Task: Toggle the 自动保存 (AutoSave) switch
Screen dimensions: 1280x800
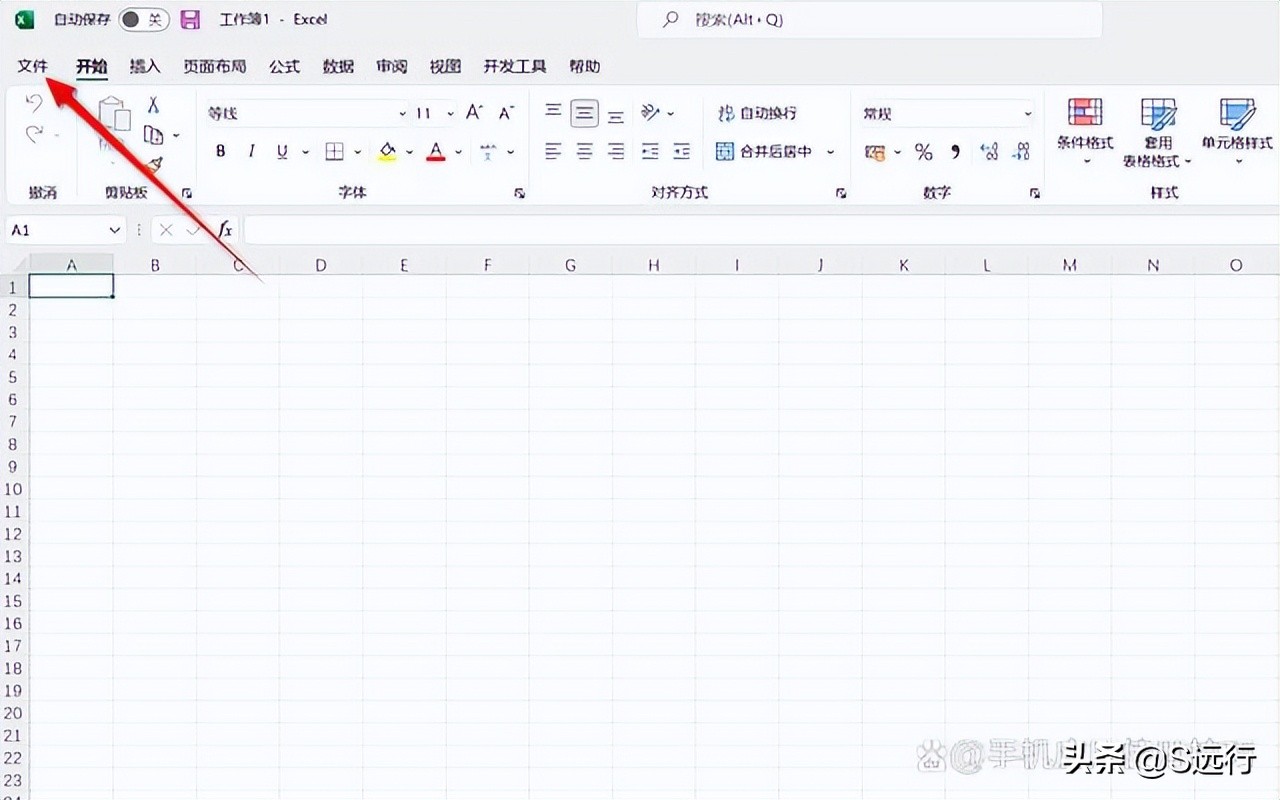Action: 143,19
